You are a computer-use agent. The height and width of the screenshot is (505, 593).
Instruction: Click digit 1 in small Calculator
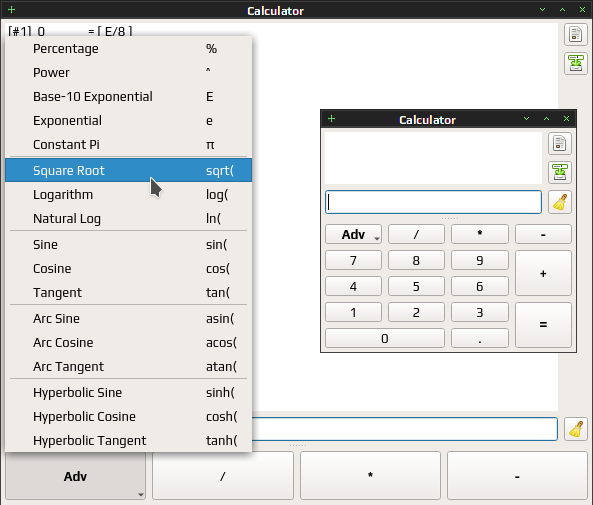353,312
